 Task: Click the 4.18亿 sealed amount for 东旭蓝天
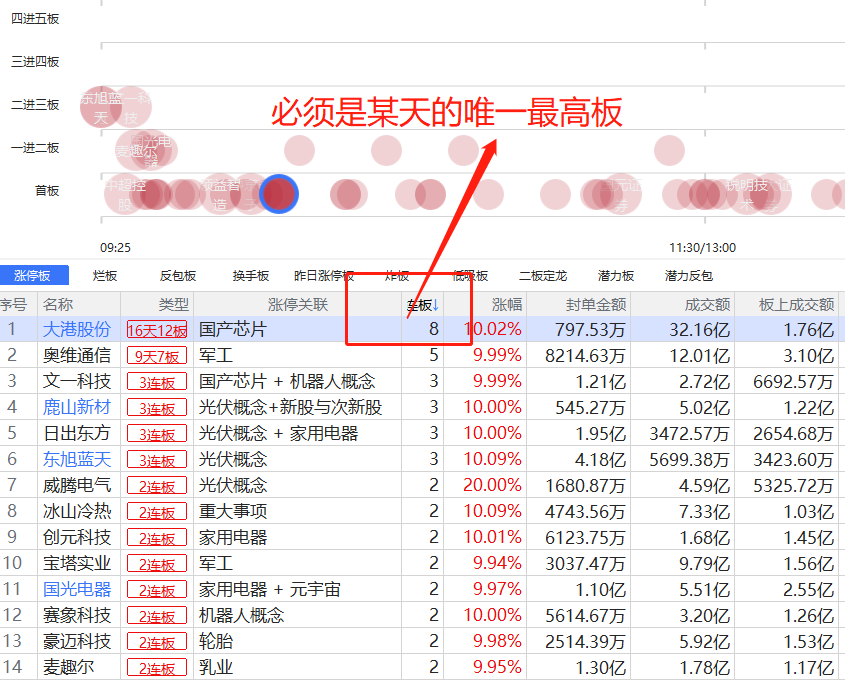point(600,459)
